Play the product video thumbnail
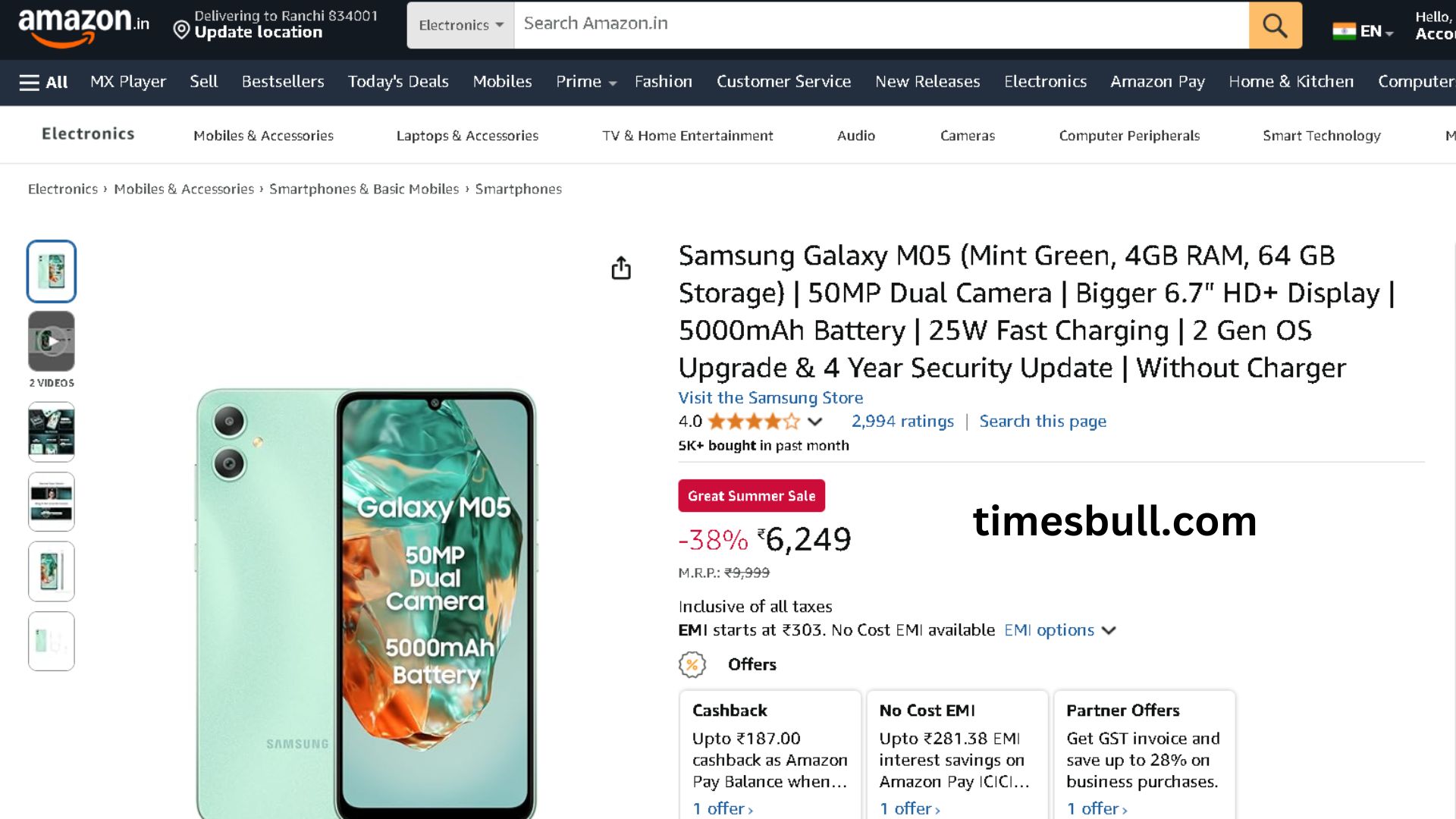This screenshot has width=1456, height=819. tap(52, 341)
